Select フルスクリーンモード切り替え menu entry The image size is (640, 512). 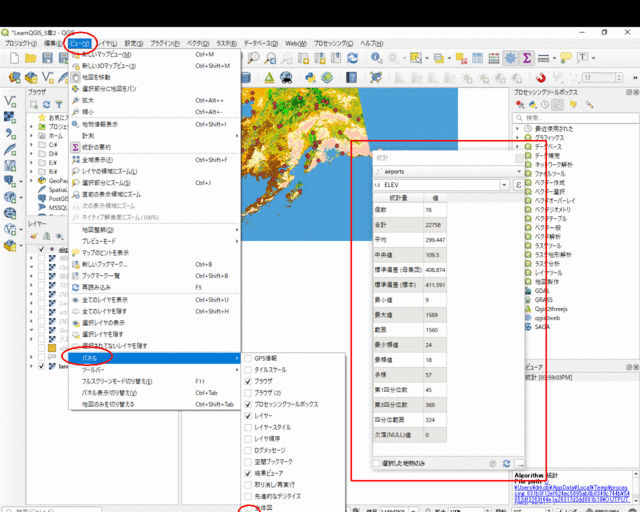pyautogui.click(x=155, y=381)
